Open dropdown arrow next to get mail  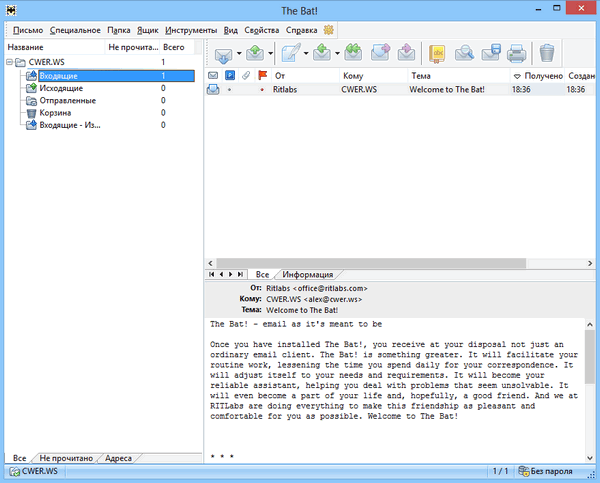pyautogui.click(x=240, y=52)
